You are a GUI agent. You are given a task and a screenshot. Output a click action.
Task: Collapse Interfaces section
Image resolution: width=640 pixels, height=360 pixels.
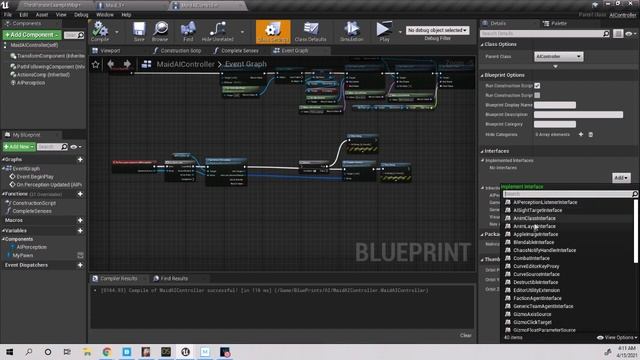pyautogui.click(x=482, y=151)
